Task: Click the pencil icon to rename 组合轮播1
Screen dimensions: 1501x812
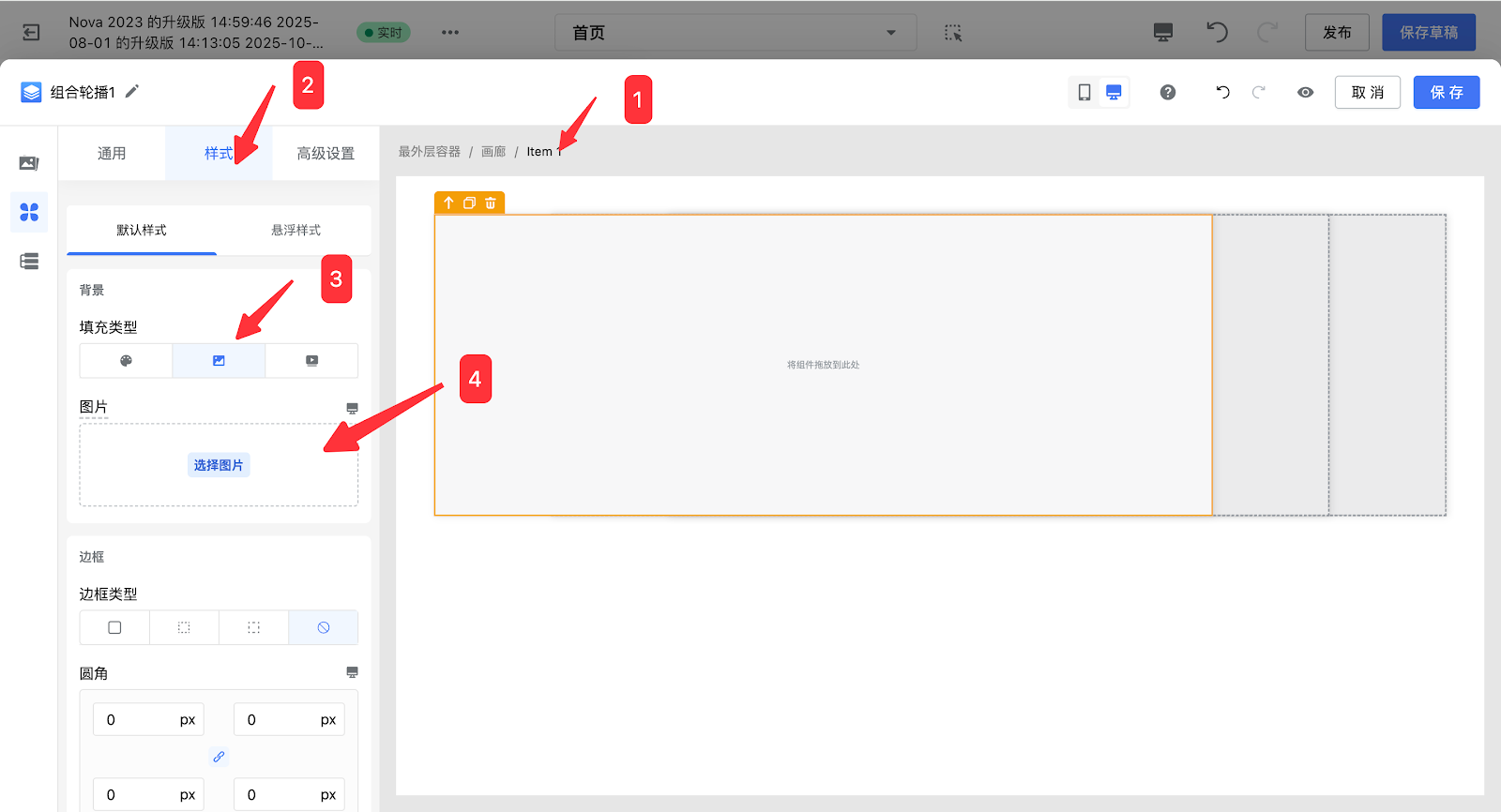Action: point(132,91)
